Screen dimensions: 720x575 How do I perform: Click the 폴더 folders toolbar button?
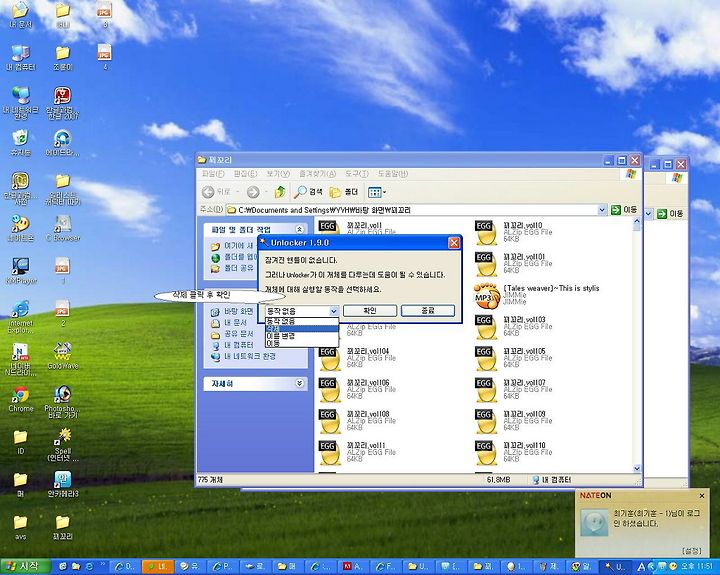(344, 192)
